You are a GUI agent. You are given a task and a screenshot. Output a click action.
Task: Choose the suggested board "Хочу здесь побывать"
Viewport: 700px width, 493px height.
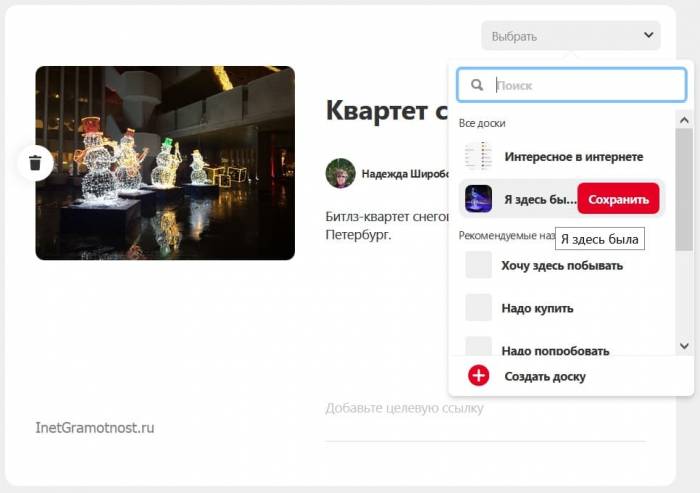tap(562, 265)
